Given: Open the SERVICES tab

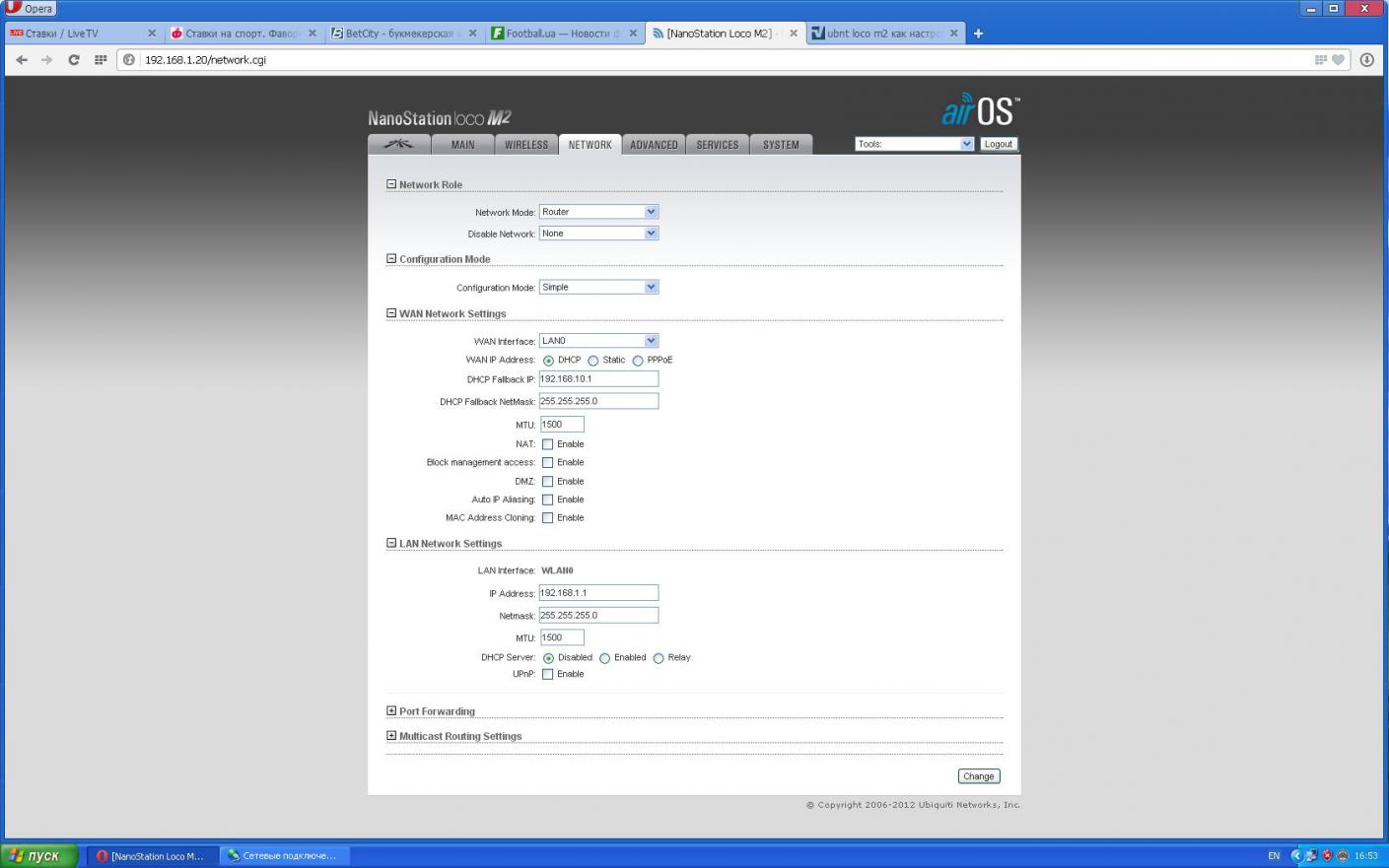Looking at the screenshot, I should (718, 145).
